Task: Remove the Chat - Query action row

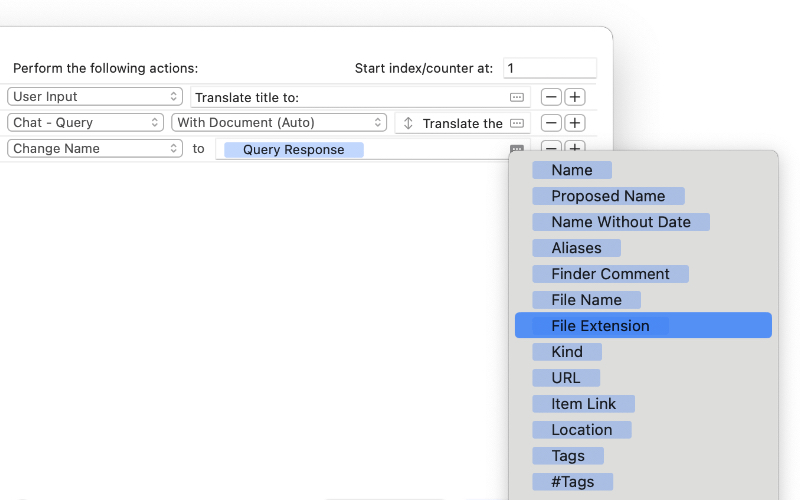Action: 551,123
